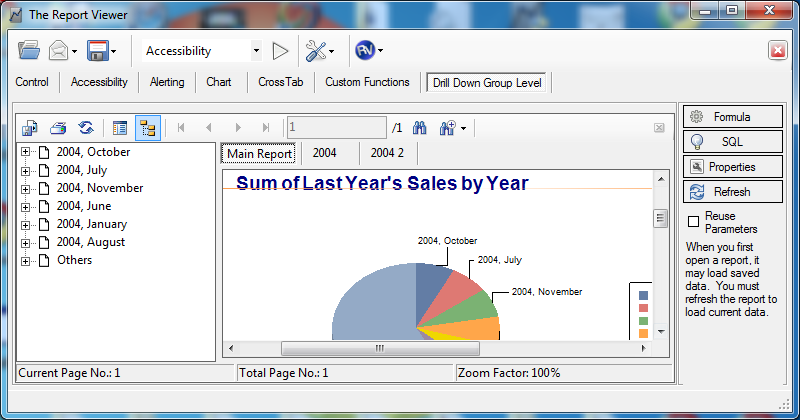Open the RV logo dropdown arrow
Image resolution: width=800 pixels, height=420 pixels.
click(381, 51)
